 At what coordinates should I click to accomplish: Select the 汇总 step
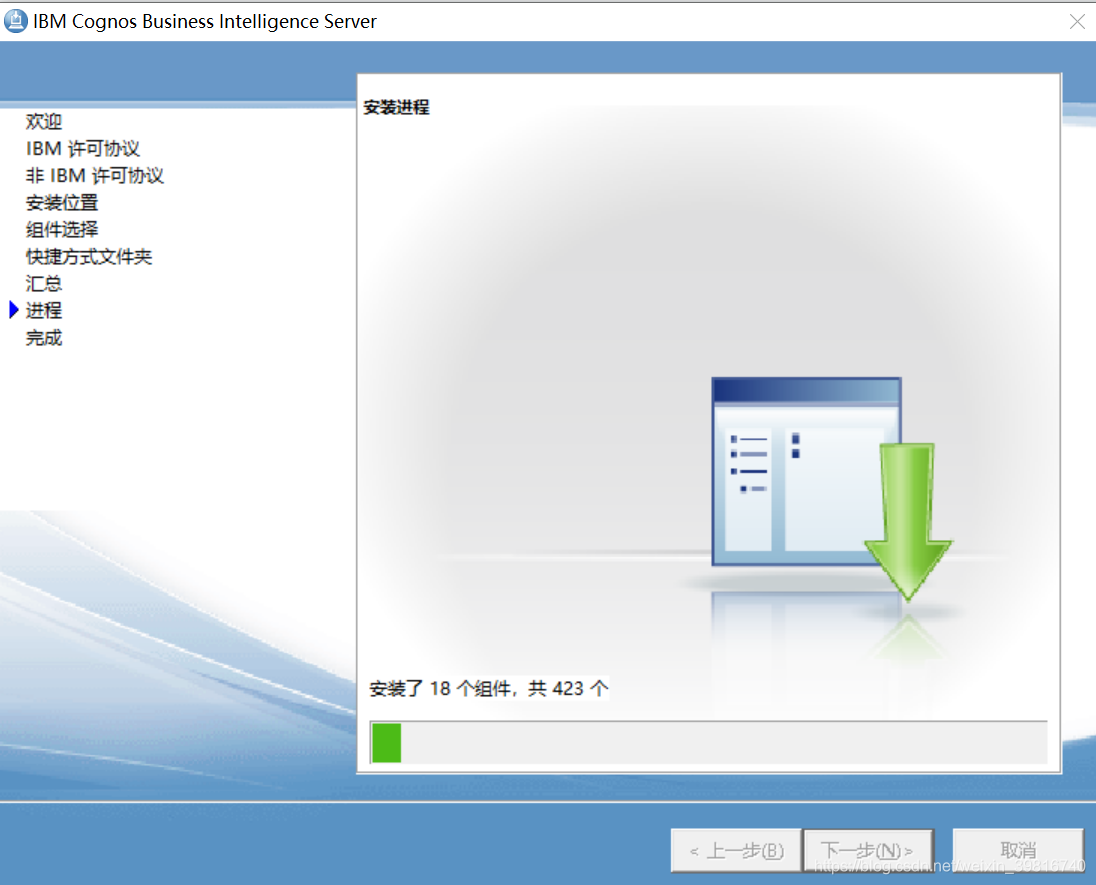(x=44, y=284)
